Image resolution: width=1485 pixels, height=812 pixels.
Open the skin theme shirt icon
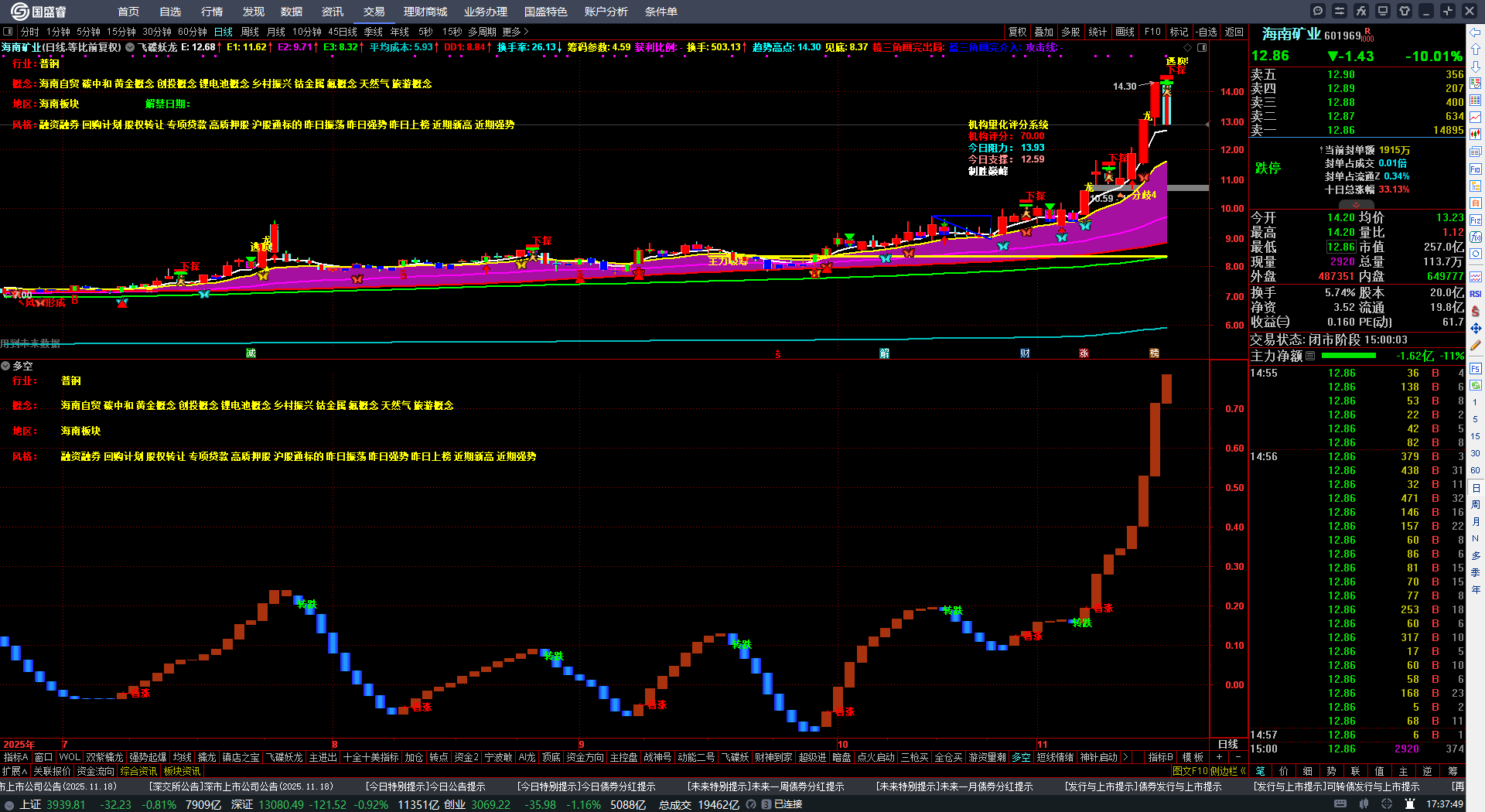1405,11
